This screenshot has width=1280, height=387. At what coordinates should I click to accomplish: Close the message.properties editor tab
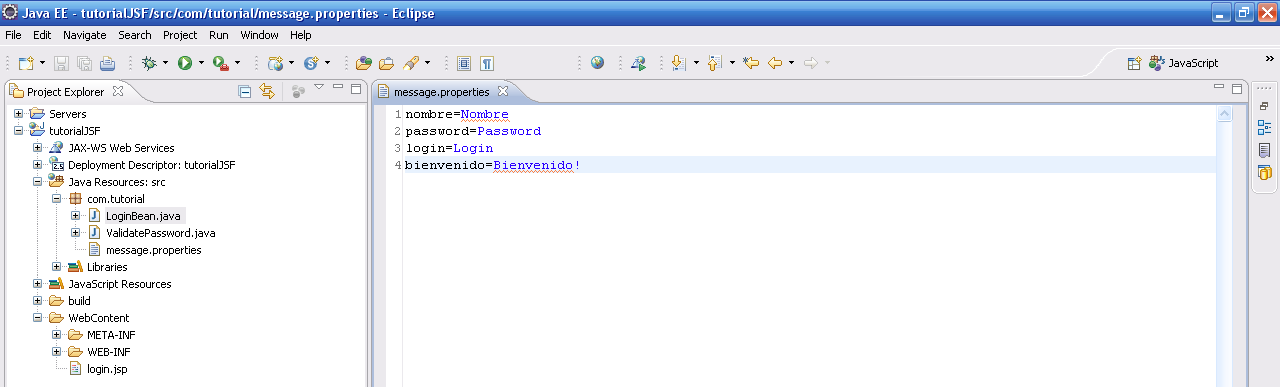point(503,91)
